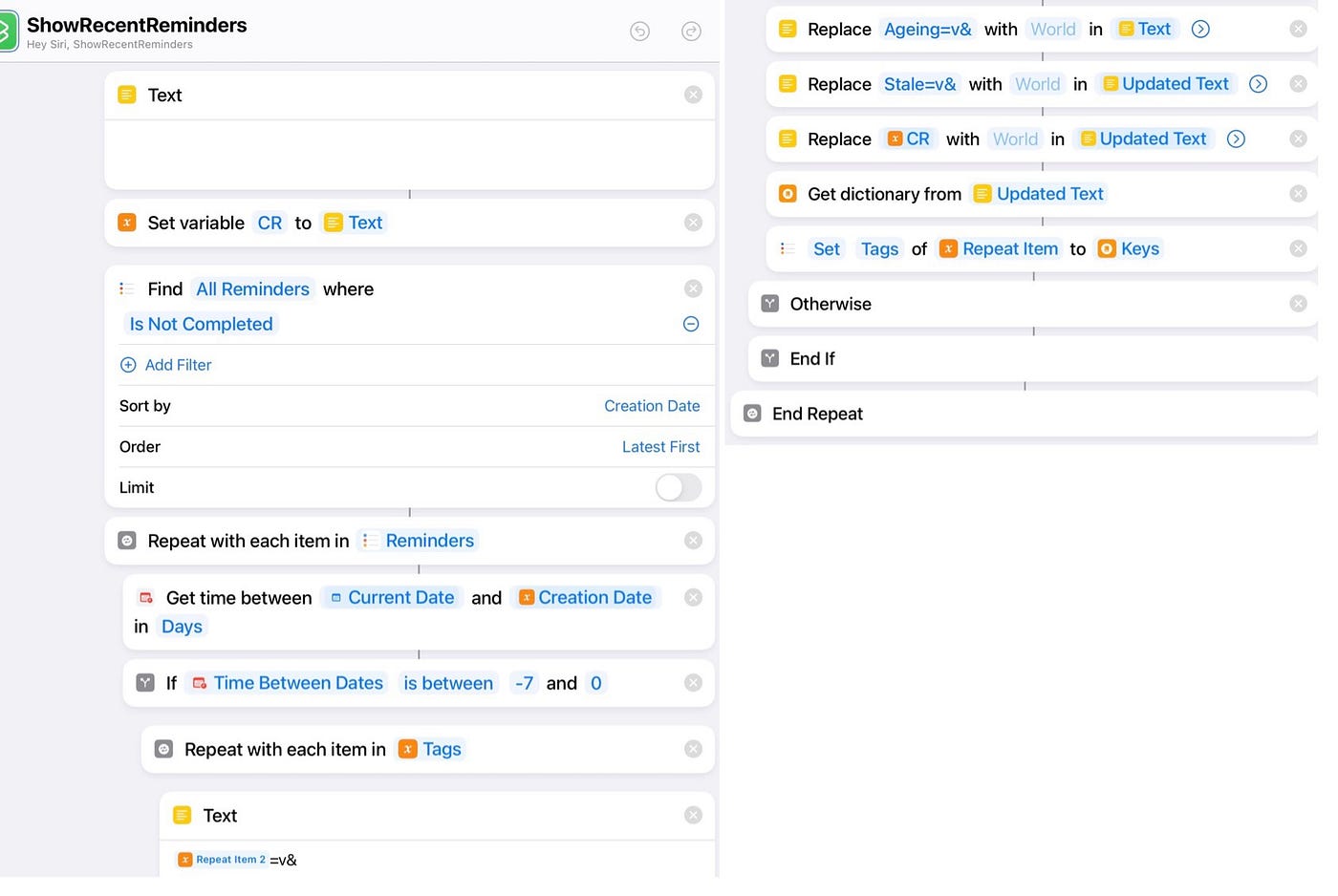Edit the 0 value in If condition
This screenshot has width=1338, height=896.
[596, 683]
